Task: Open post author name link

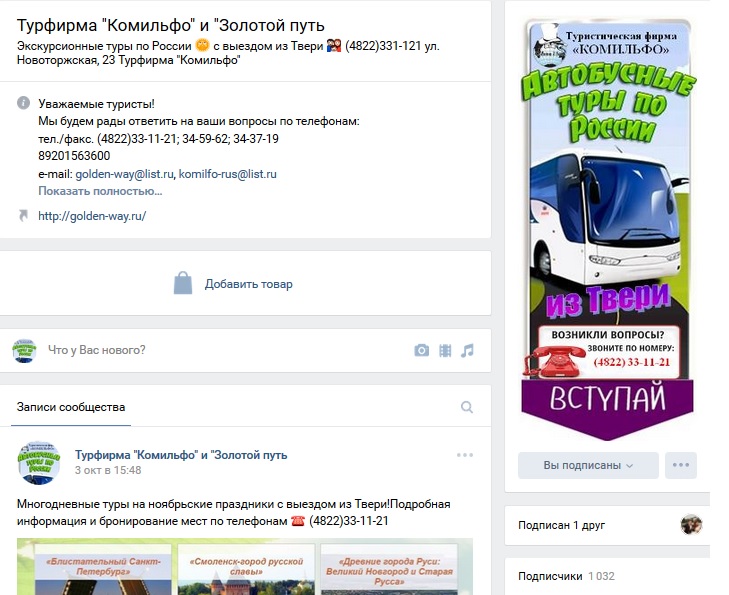Action: click(181, 455)
